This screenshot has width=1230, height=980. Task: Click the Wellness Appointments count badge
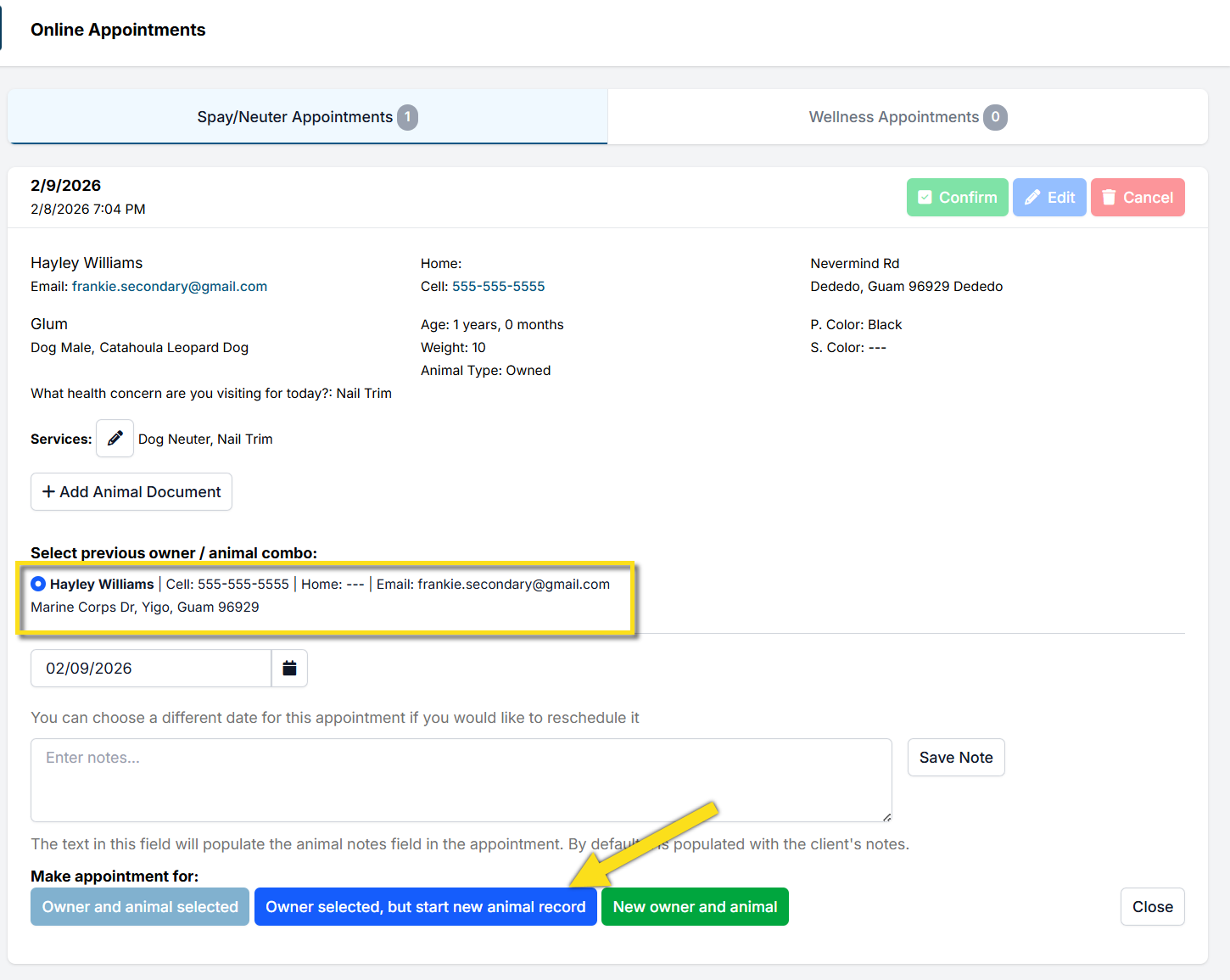(x=995, y=117)
